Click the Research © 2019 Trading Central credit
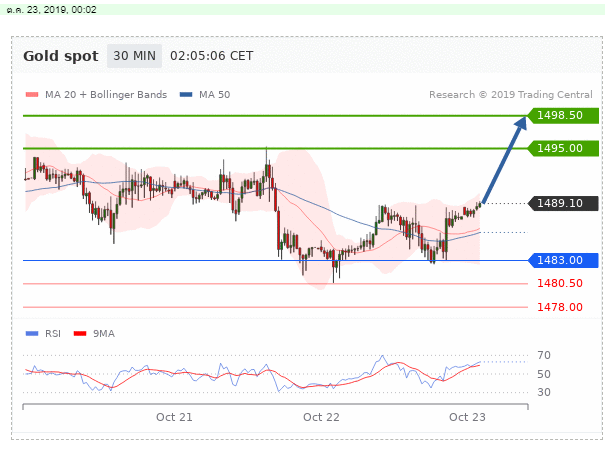Screen dimensions: 605x450 (x=510, y=95)
